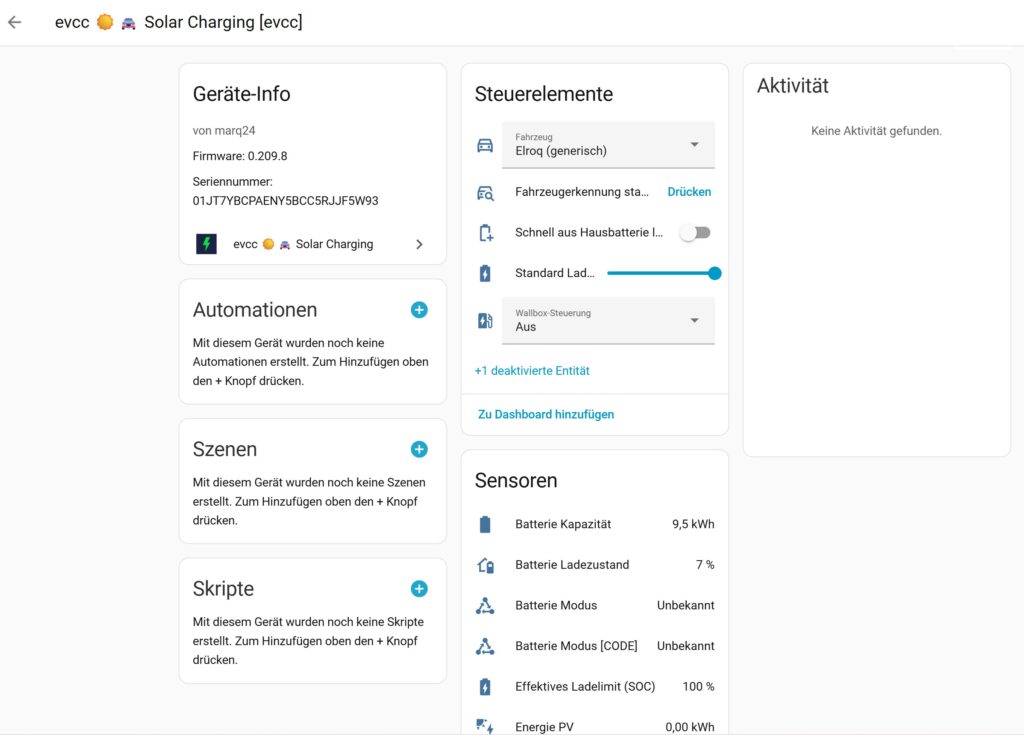1024x735 pixels.
Task: Click the Standard Ladelimit slider handle
Action: point(714,272)
